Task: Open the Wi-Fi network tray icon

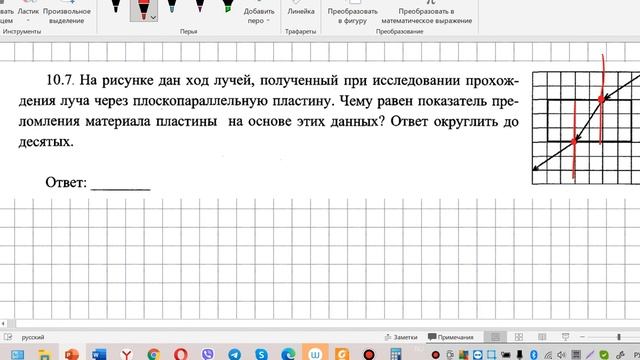Action: [548, 356]
